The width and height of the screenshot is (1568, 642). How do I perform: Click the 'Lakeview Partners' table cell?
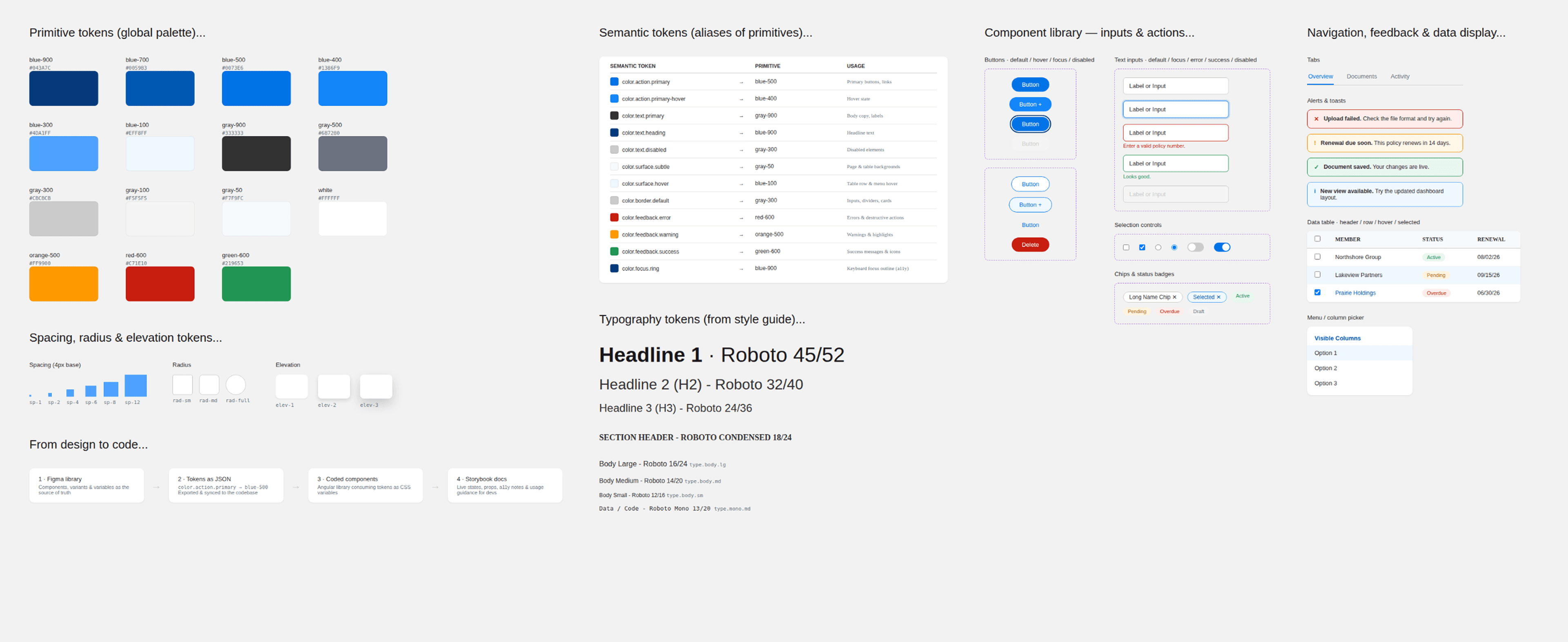[x=1358, y=275]
